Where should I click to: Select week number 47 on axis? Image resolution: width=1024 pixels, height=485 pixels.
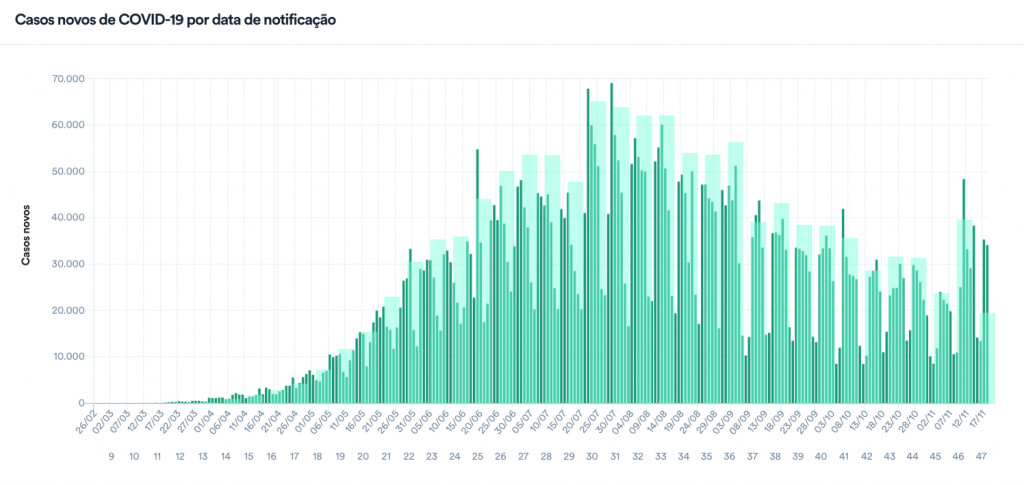(981, 457)
